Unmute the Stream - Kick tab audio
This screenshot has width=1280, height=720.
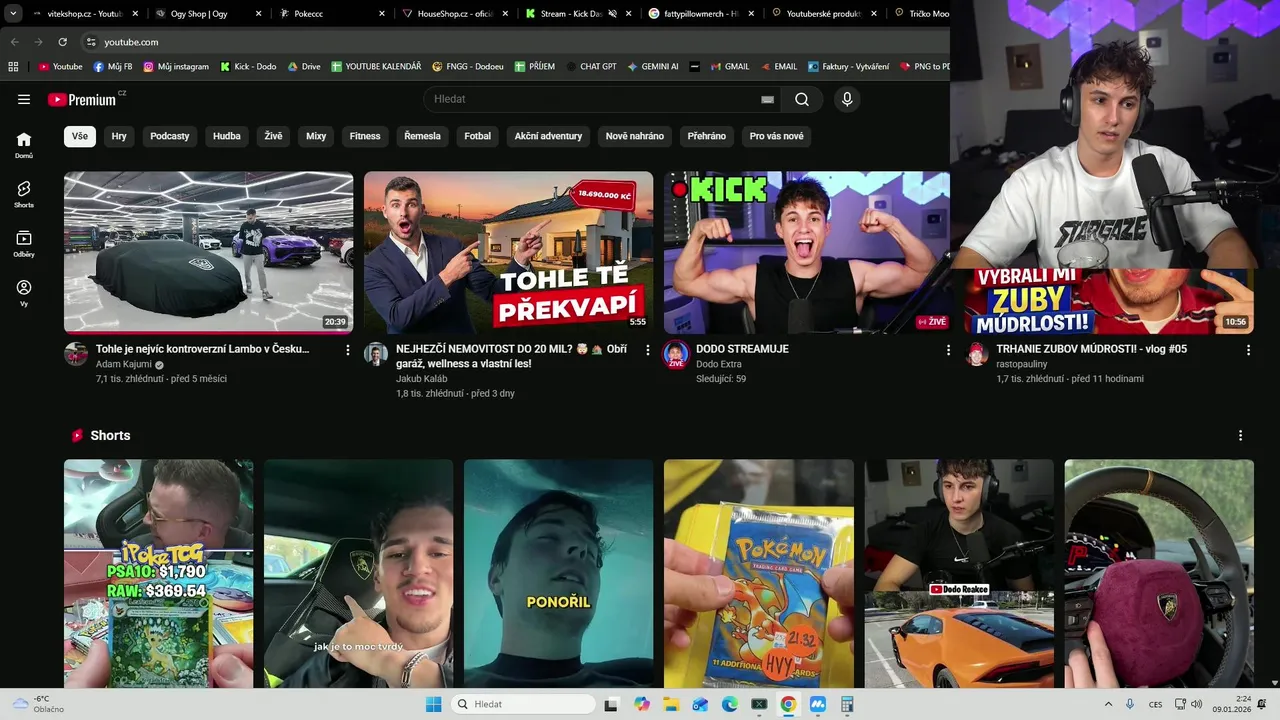612,14
